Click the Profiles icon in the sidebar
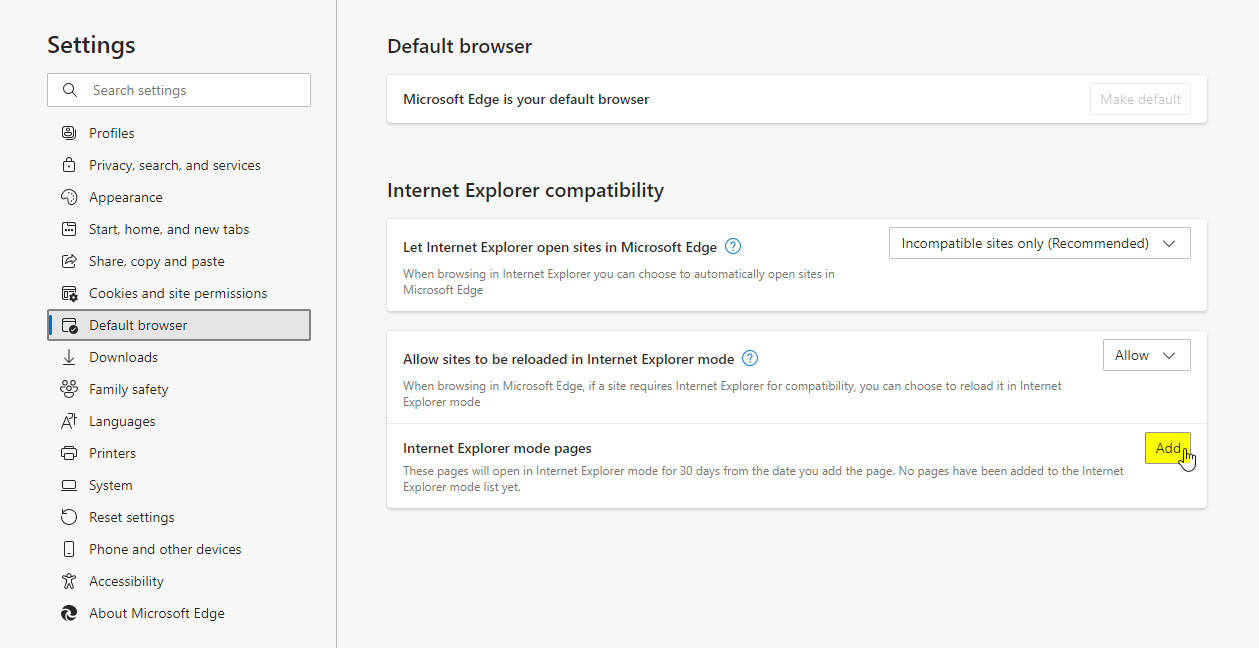Screen dimensions: 1259x648 (x=69, y=133)
